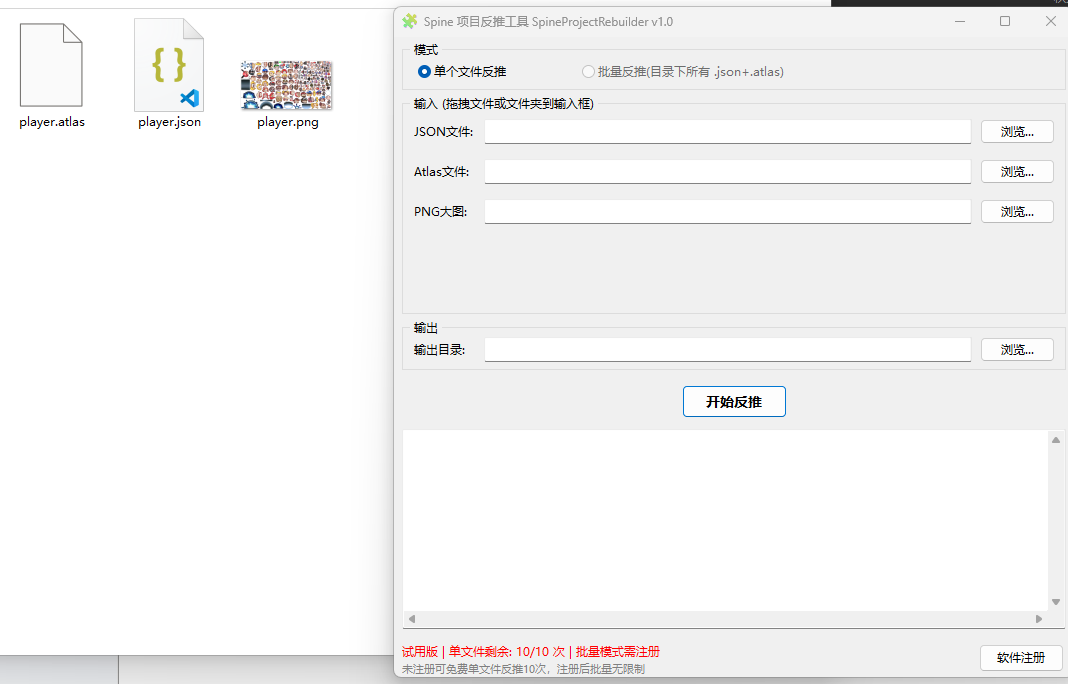Image resolution: width=1068 pixels, height=684 pixels.
Task: Click the empty log output area
Action: (x=725, y=520)
